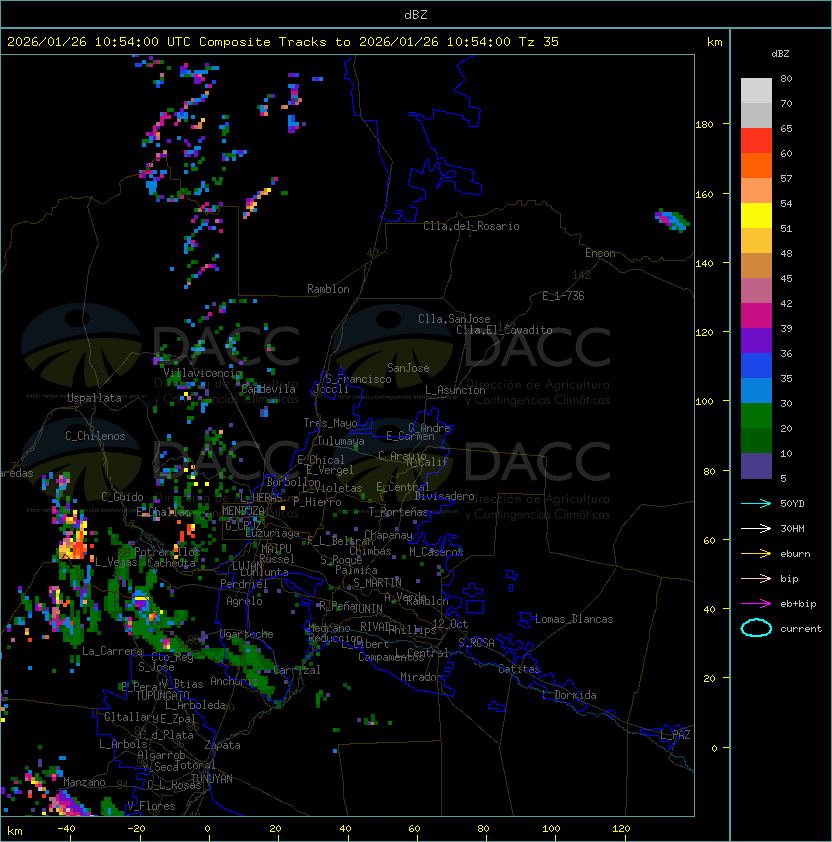
Task: Click the Potrerillos location label
Action: 167,552
